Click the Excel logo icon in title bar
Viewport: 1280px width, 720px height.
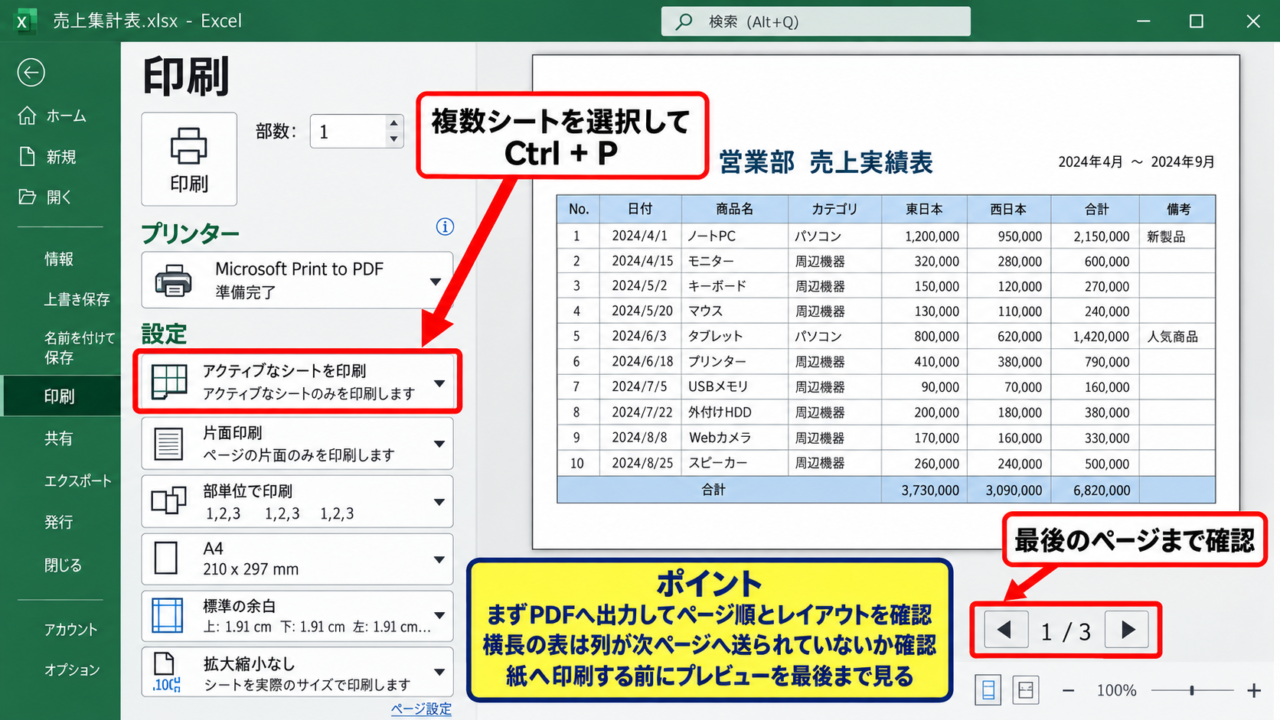25,20
